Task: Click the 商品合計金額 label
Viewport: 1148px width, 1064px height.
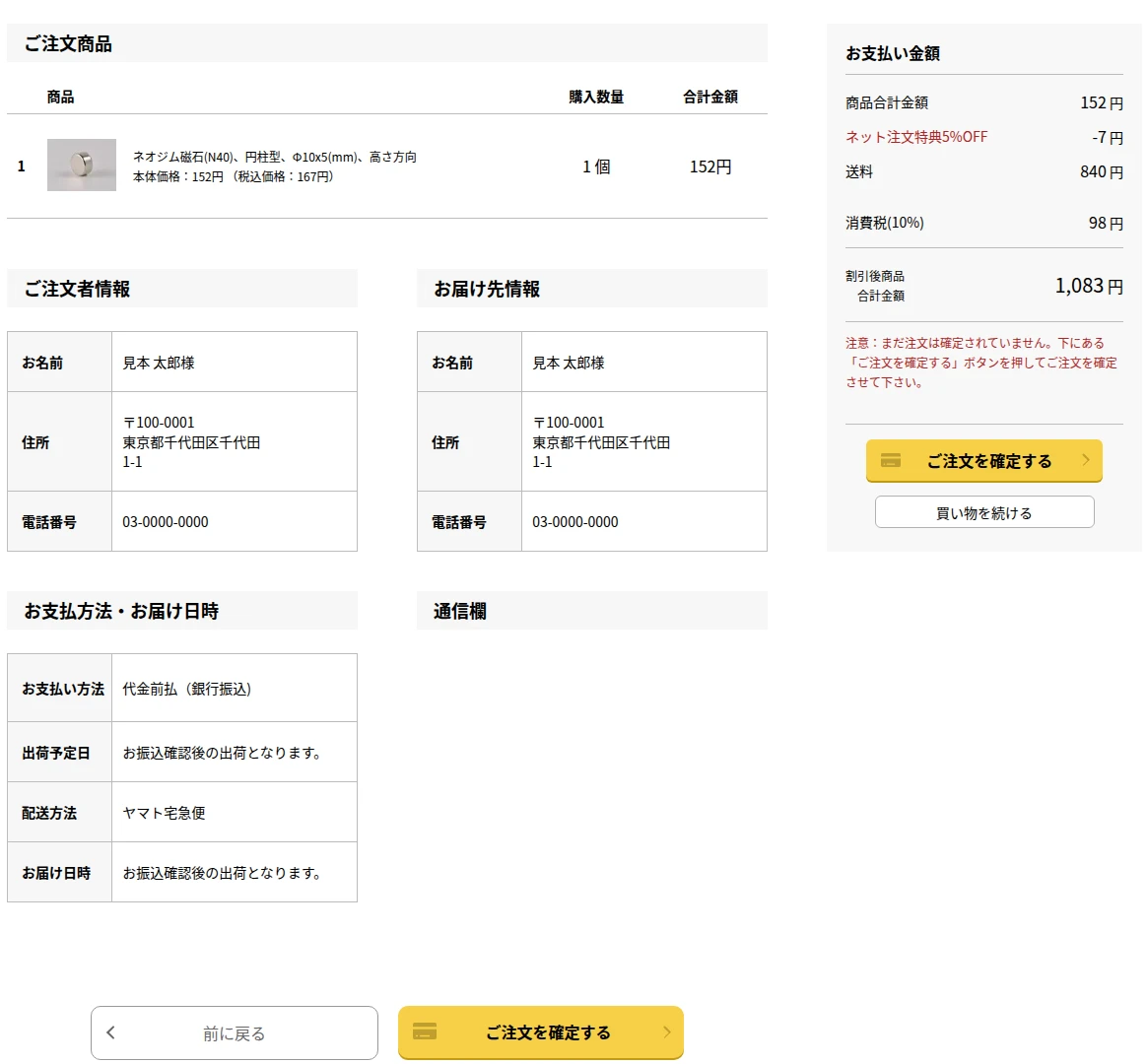Action: tap(887, 102)
